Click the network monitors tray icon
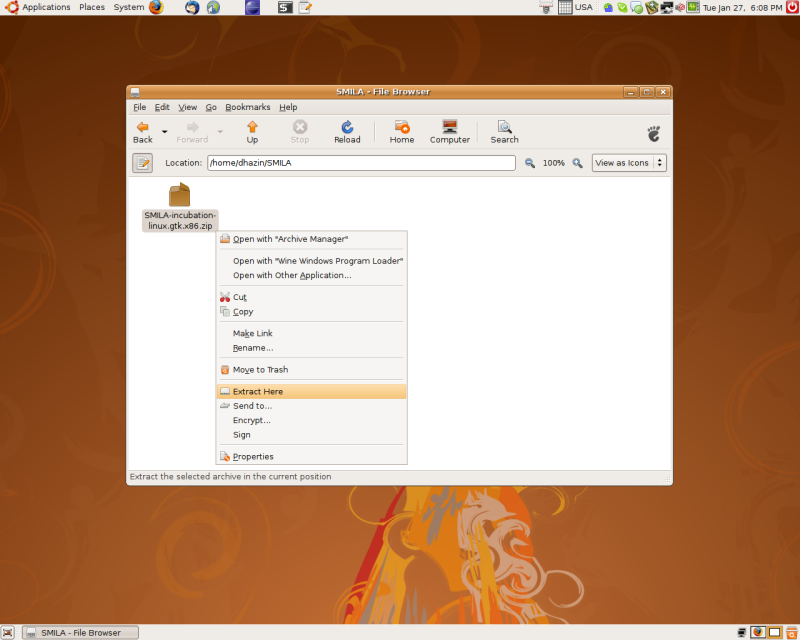The width and height of the screenshot is (800, 640). (666, 8)
